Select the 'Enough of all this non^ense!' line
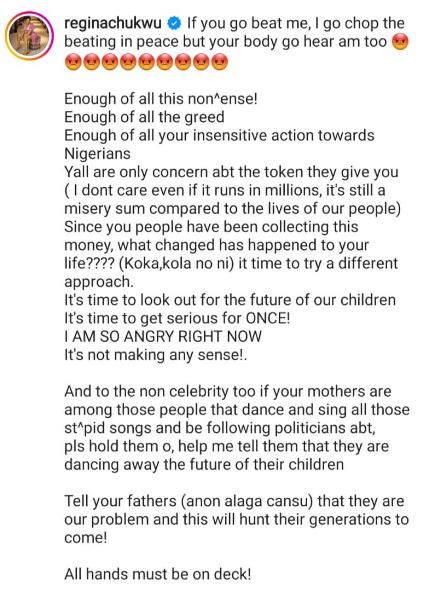Image resolution: width=447 pixels, height=589 pixels. [x=161, y=99]
